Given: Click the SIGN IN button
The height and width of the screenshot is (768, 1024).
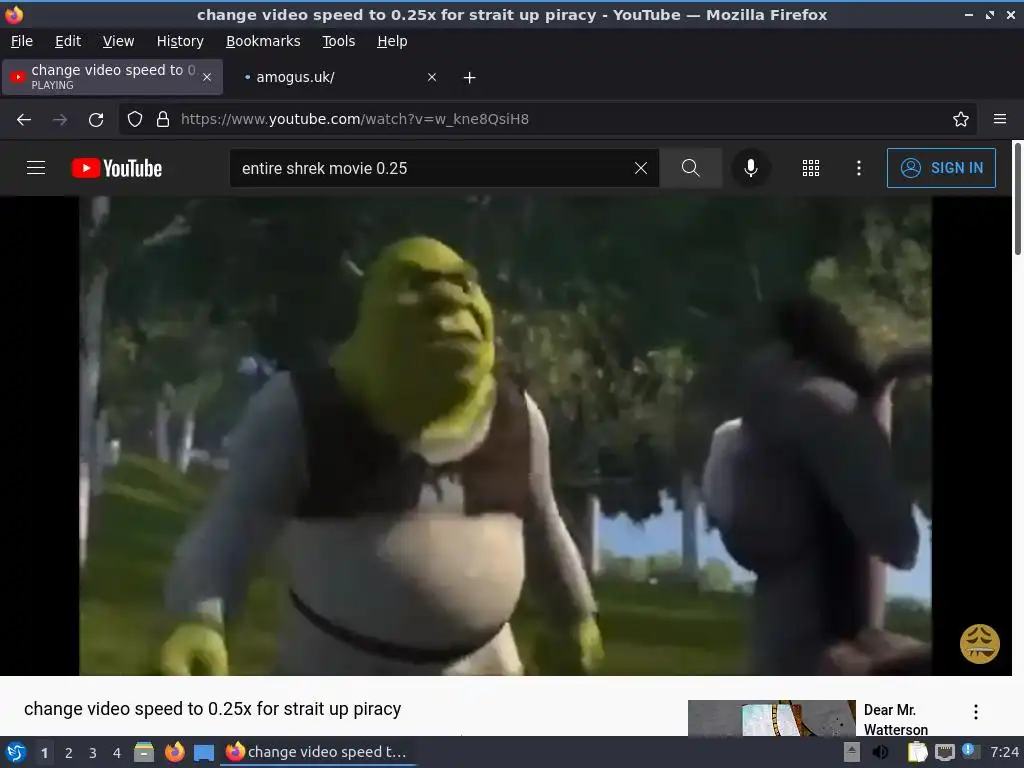Looking at the screenshot, I should [x=941, y=168].
